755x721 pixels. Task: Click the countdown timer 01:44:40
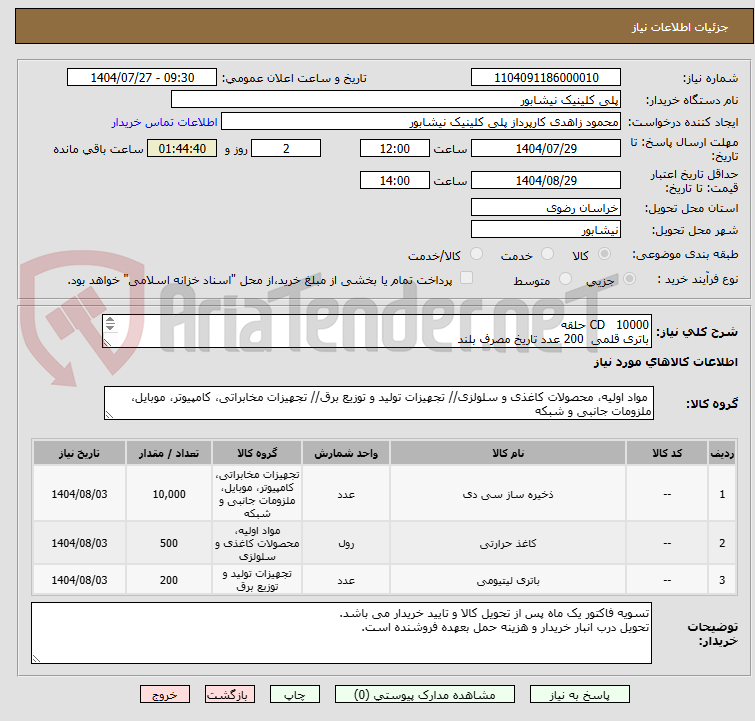pyautogui.click(x=182, y=148)
